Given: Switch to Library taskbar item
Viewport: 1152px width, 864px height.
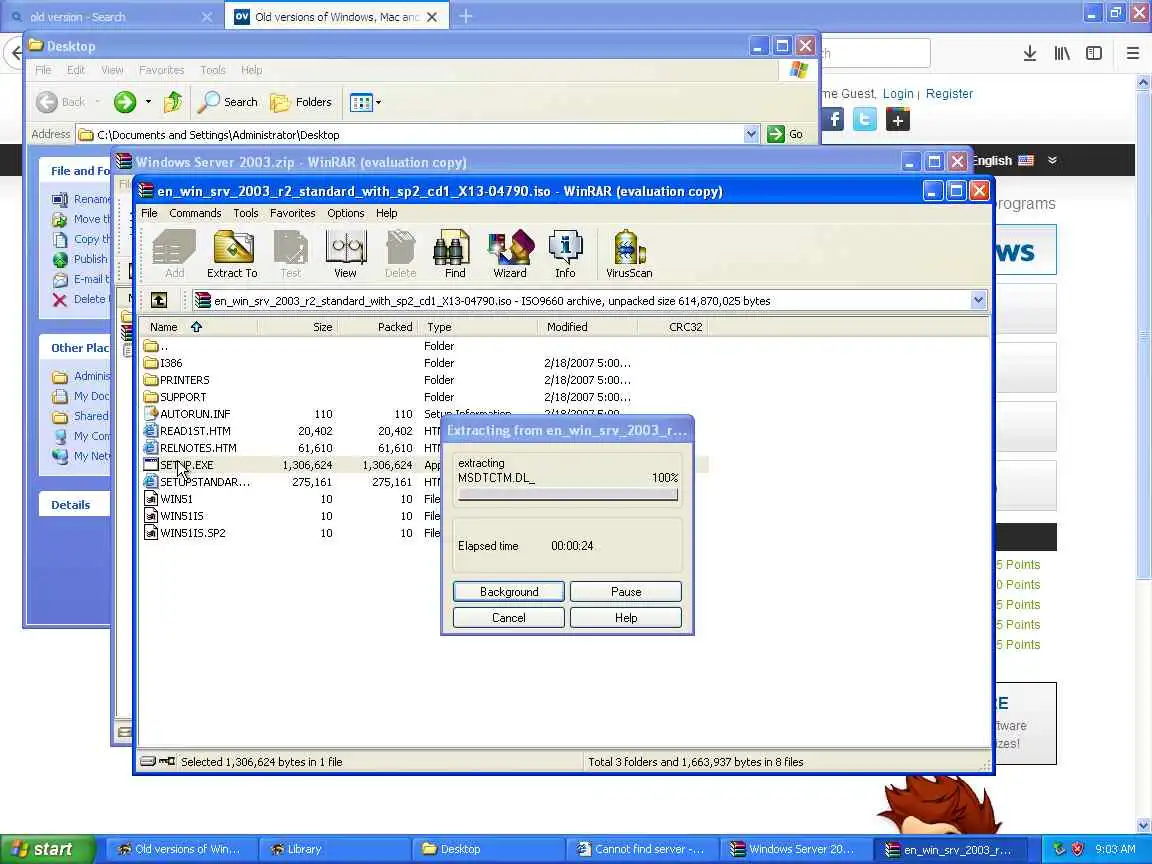Looking at the screenshot, I should tap(334, 849).
